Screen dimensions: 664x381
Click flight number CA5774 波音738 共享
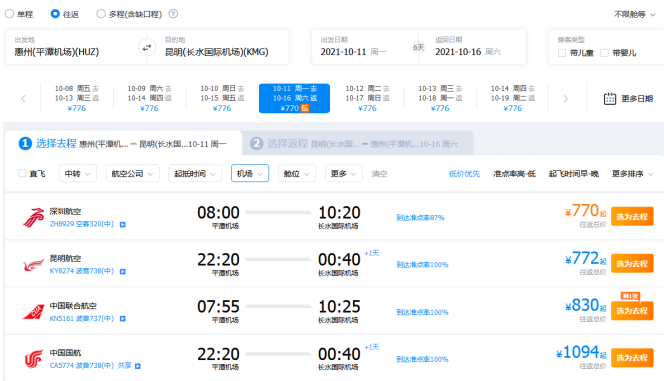(91, 365)
